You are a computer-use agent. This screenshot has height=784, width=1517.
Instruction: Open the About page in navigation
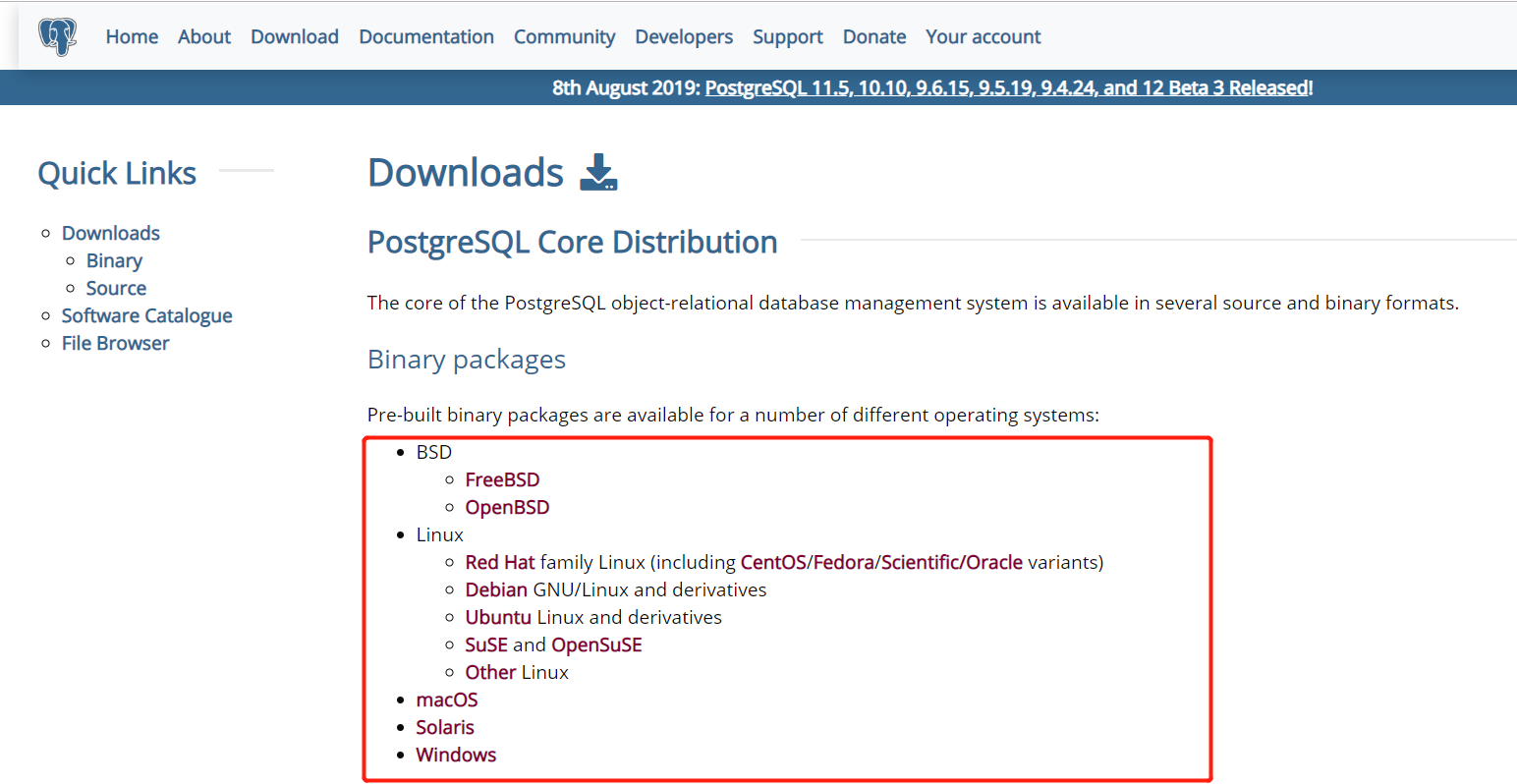point(204,36)
